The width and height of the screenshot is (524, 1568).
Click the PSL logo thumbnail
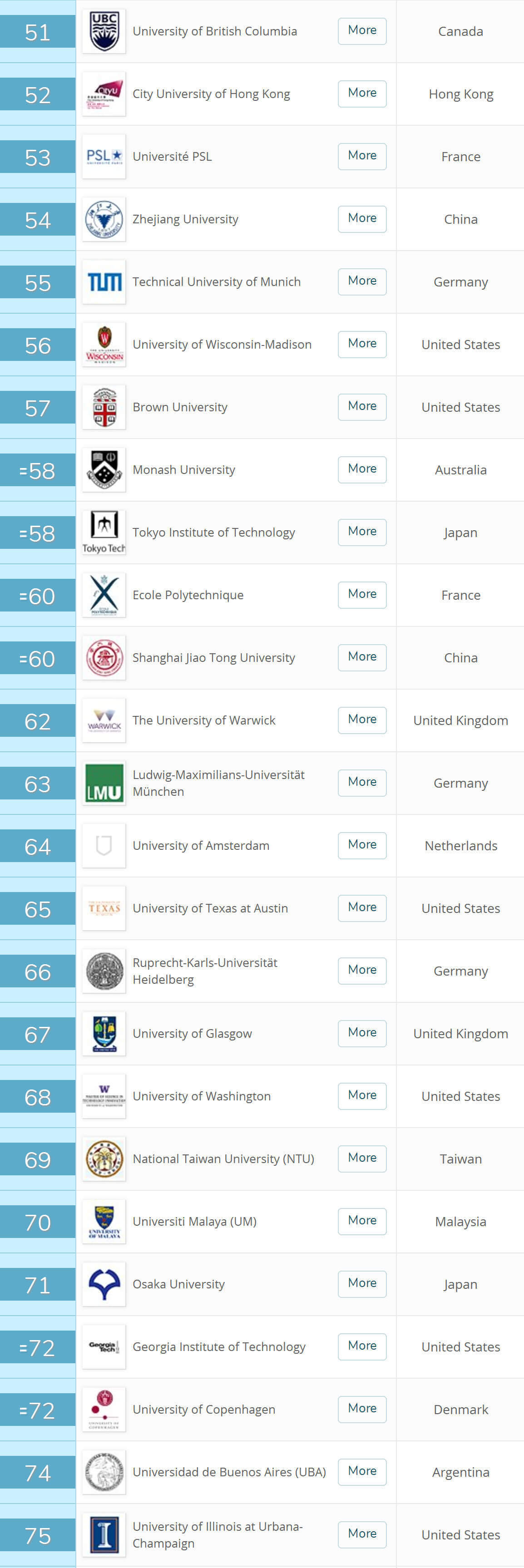[104, 157]
